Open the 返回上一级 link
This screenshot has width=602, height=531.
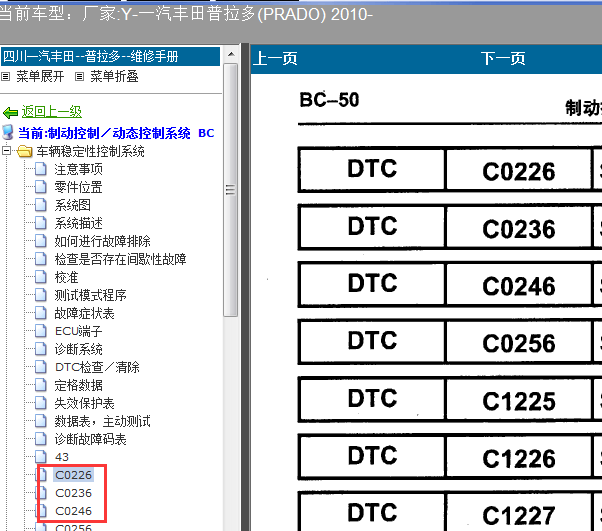pyautogui.click(x=51, y=112)
